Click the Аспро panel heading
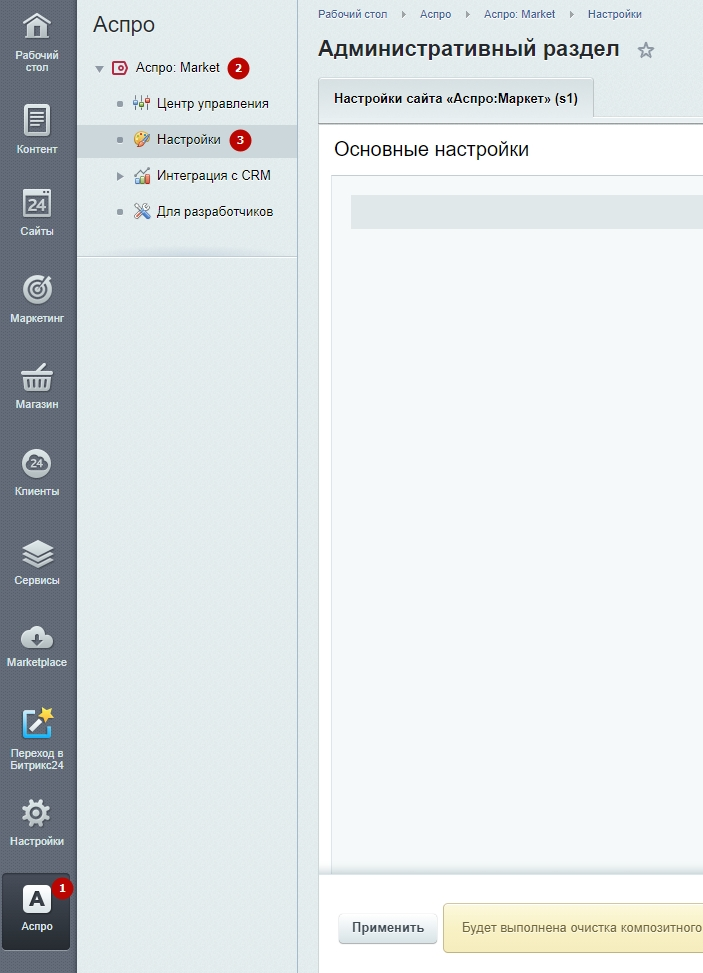The height and width of the screenshot is (973, 703). click(123, 25)
